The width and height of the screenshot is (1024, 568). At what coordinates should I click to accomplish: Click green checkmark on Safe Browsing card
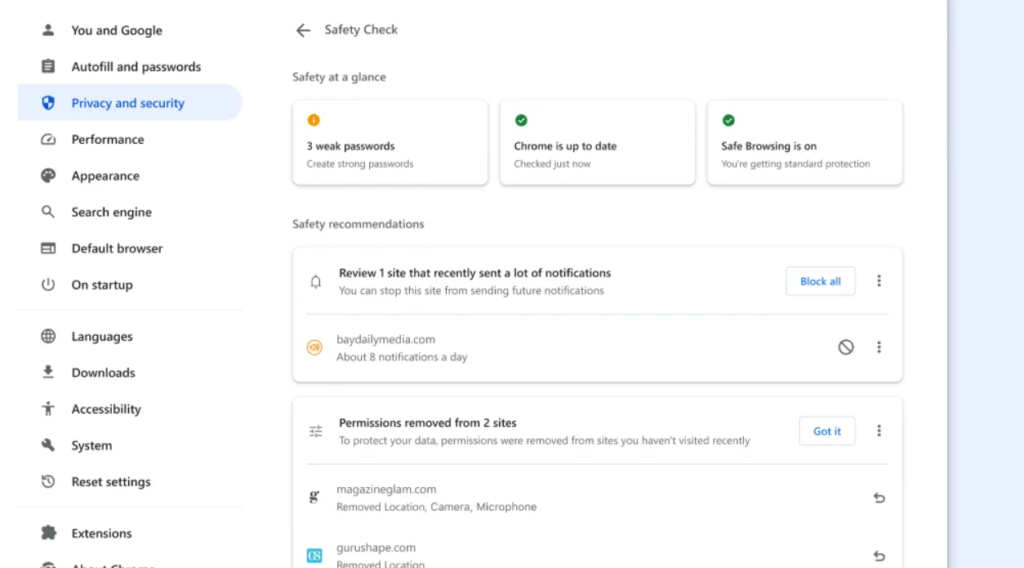point(728,120)
